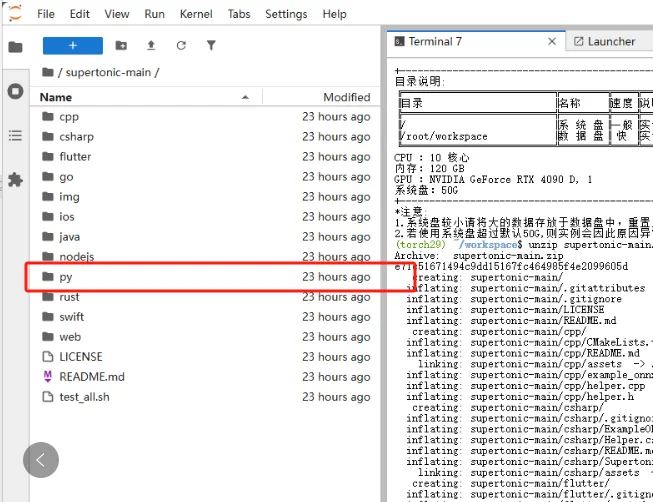Viewport: 653px width, 502px height.
Task: Sort files by Modified column header
Action: (x=322, y=97)
